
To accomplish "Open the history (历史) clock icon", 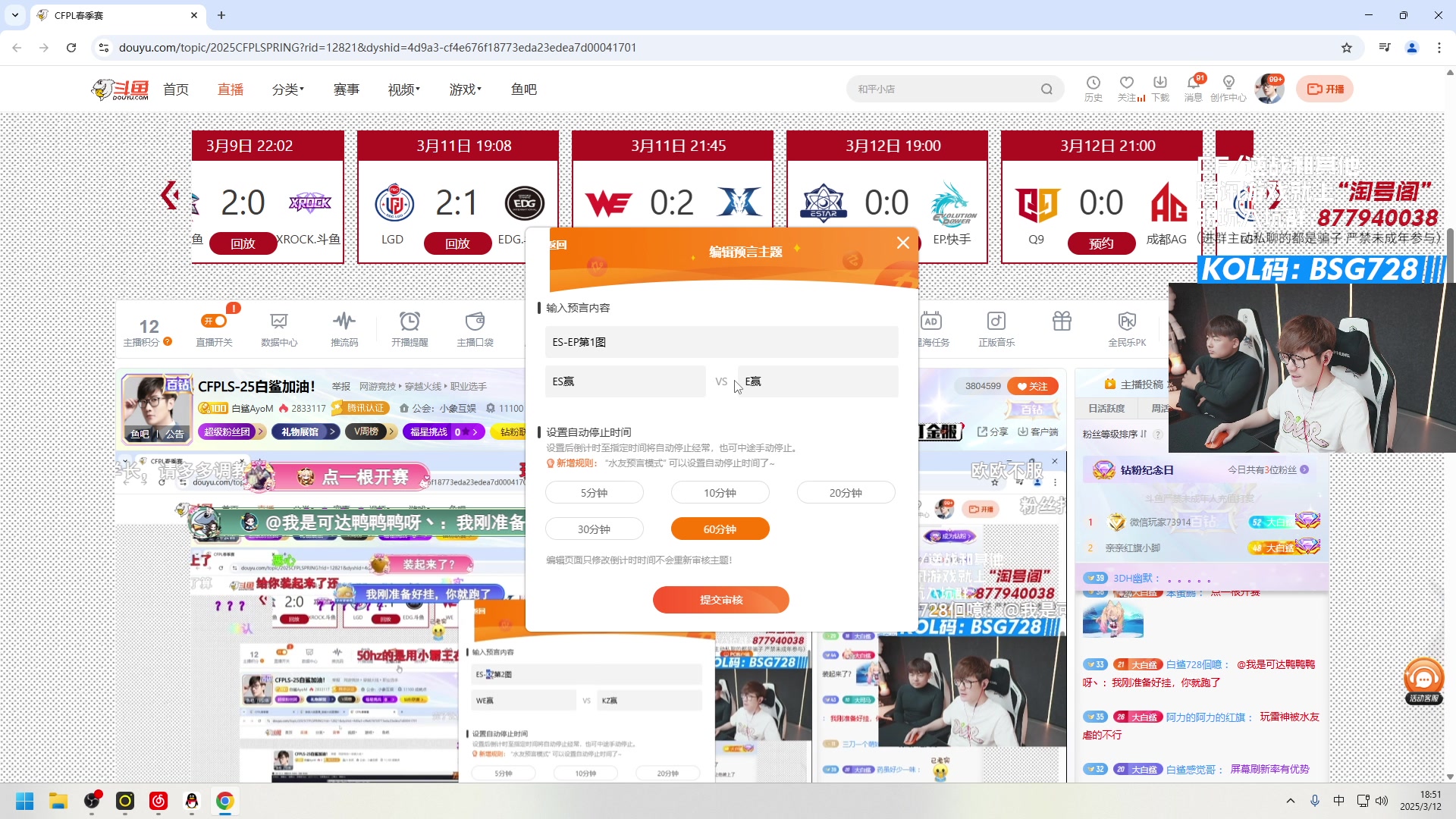I will (x=1093, y=83).
